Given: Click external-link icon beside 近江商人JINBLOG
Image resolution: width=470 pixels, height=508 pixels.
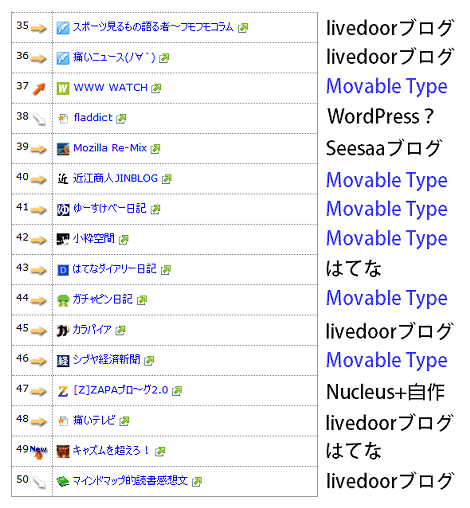Looking at the screenshot, I should (x=167, y=179).
